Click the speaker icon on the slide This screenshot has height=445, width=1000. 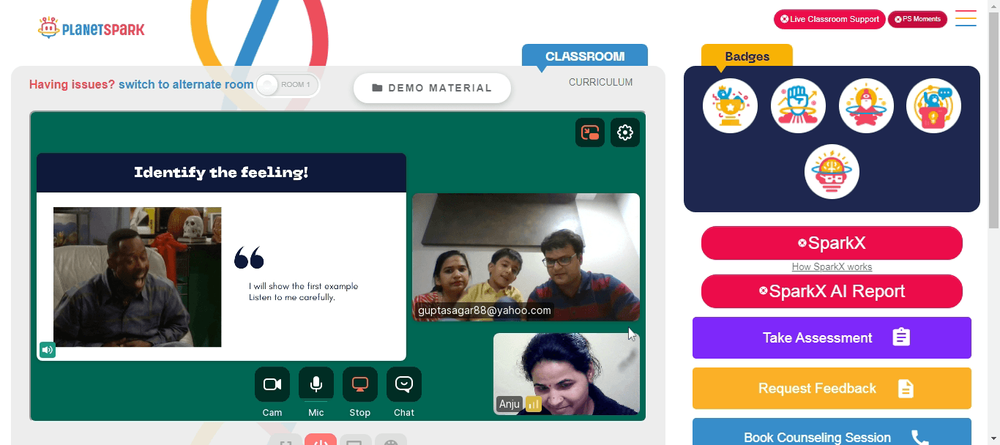click(x=47, y=349)
